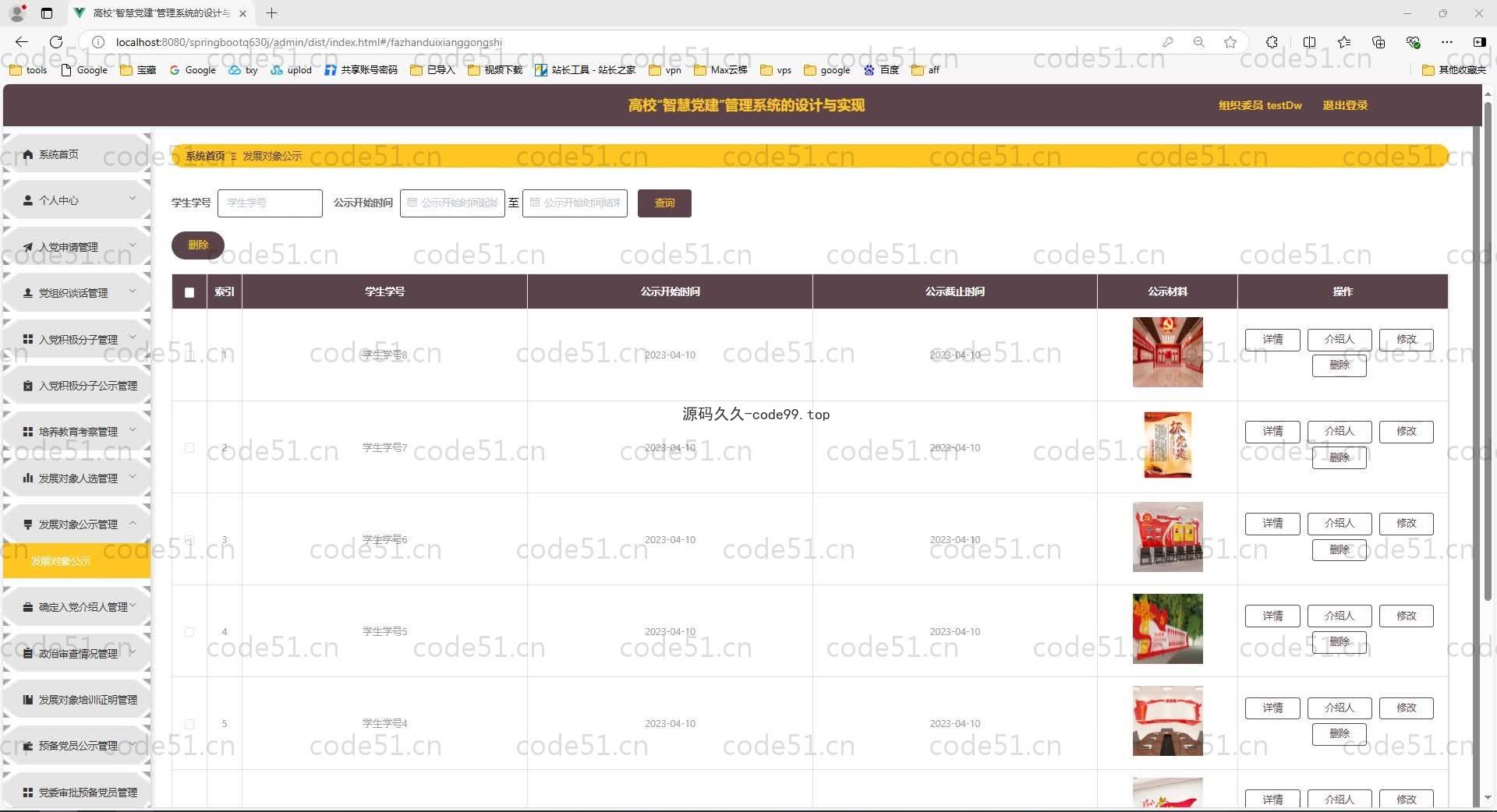Viewport: 1497px width, 812px height.
Task: Select the 发展对象公示 submenu item
Action: point(76,561)
